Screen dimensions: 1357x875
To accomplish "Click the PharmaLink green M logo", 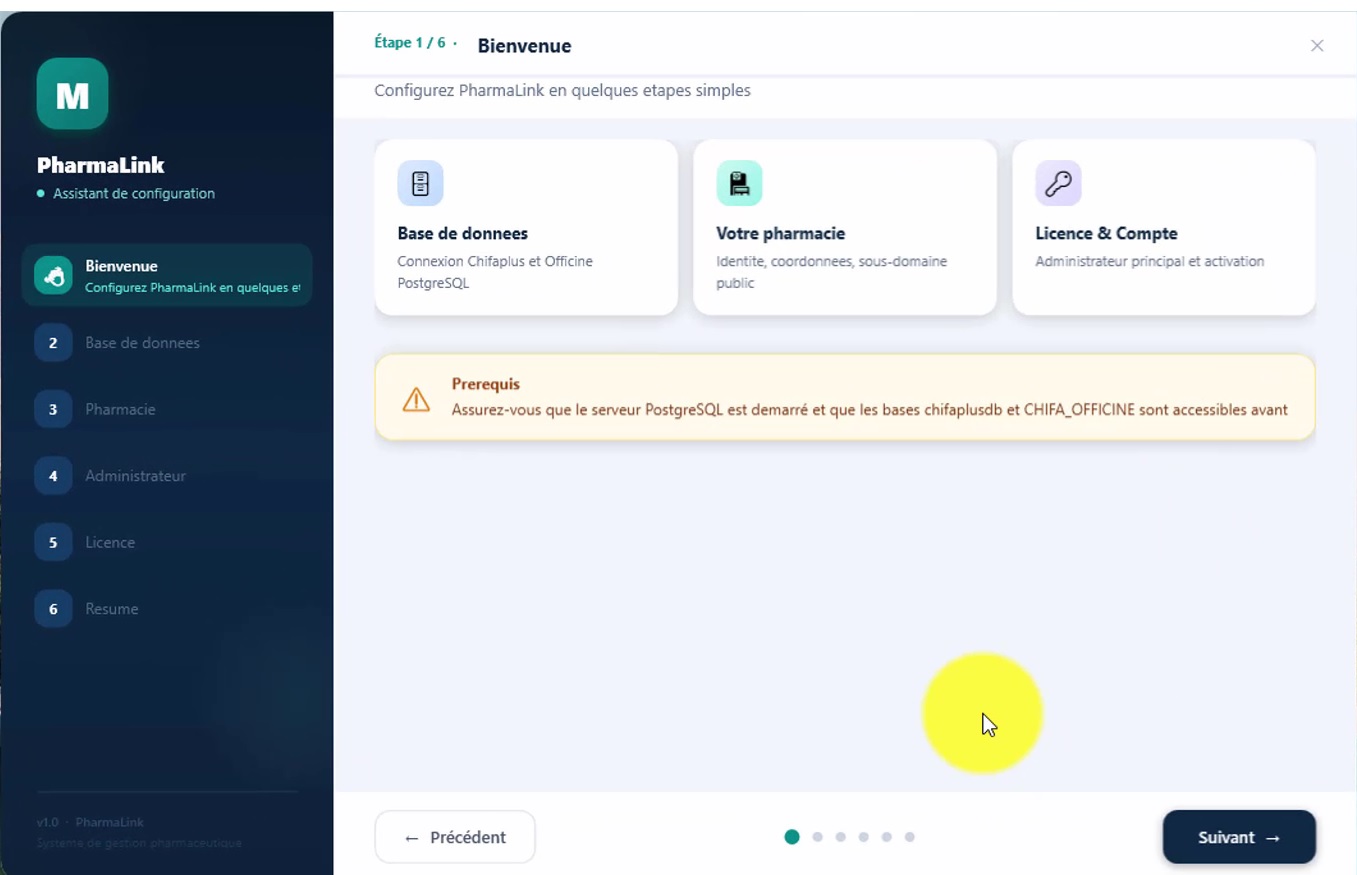I will 72,94.
